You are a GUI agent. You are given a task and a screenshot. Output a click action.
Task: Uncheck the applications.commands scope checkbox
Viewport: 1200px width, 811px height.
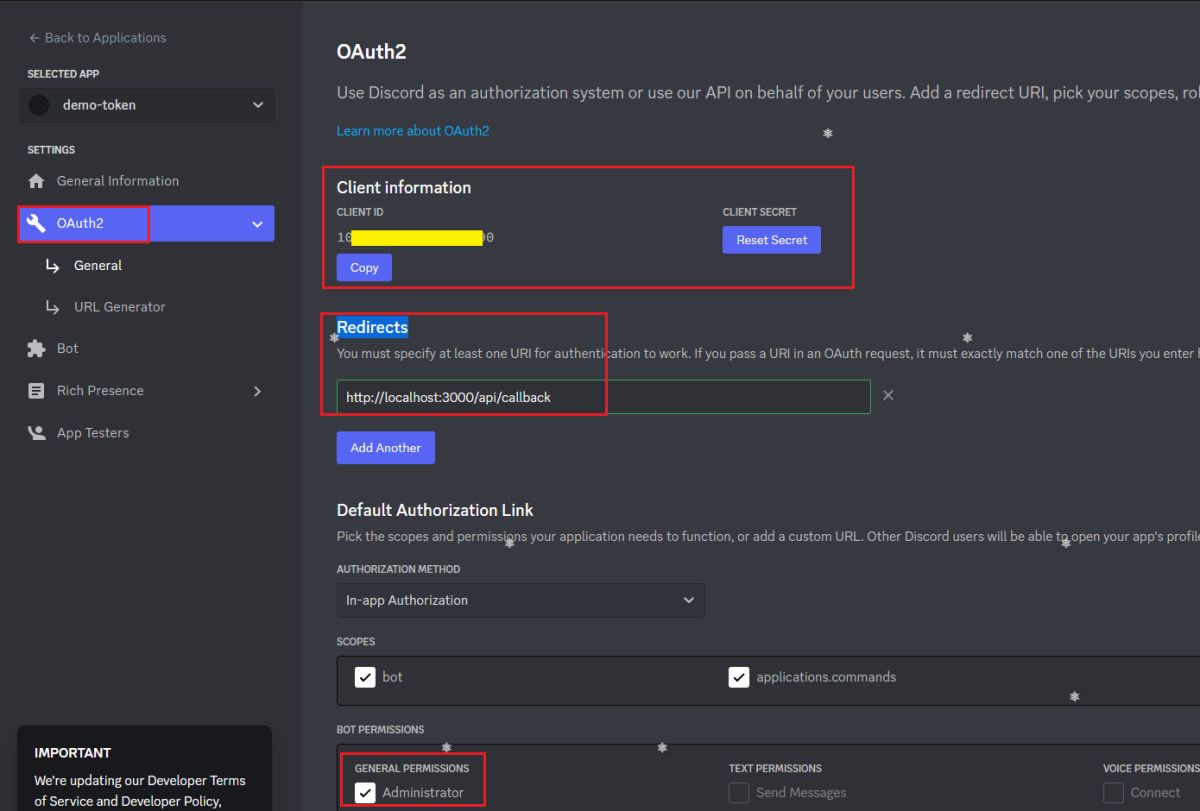tap(739, 678)
